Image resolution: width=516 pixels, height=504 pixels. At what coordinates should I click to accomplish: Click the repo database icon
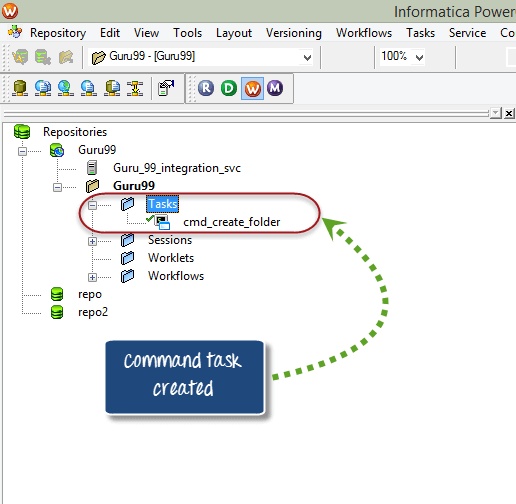tap(57, 294)
